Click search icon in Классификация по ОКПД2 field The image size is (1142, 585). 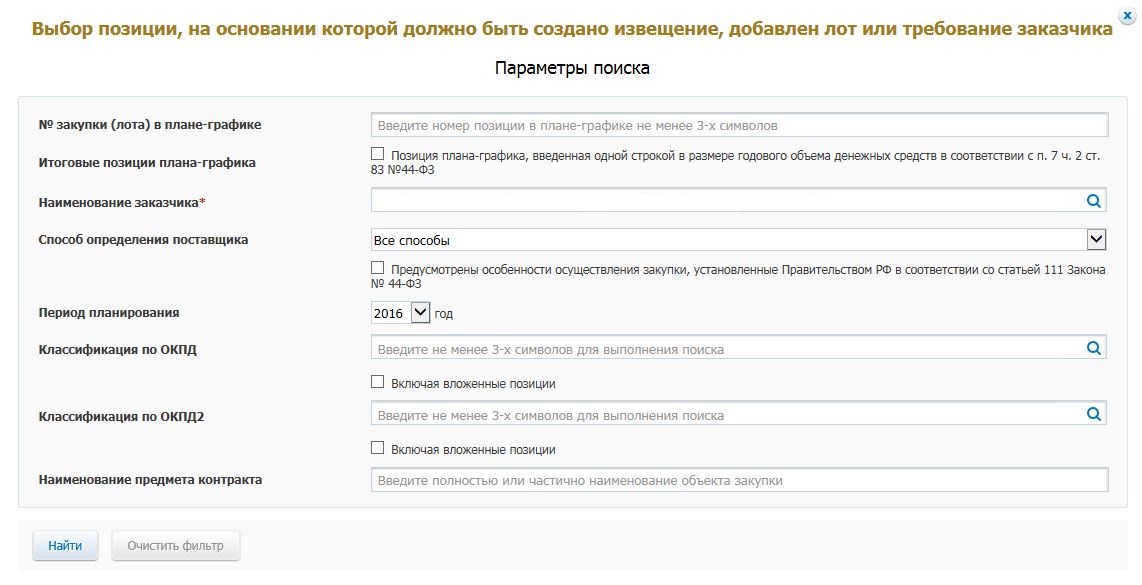1094,414
